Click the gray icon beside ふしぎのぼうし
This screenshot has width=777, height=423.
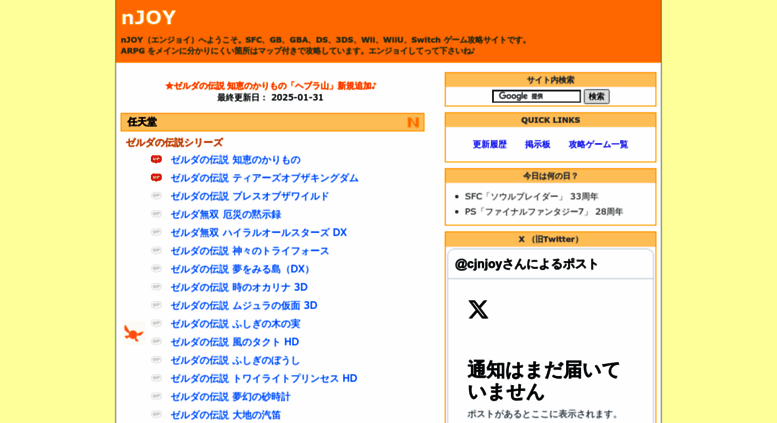(x=156, y=360)
